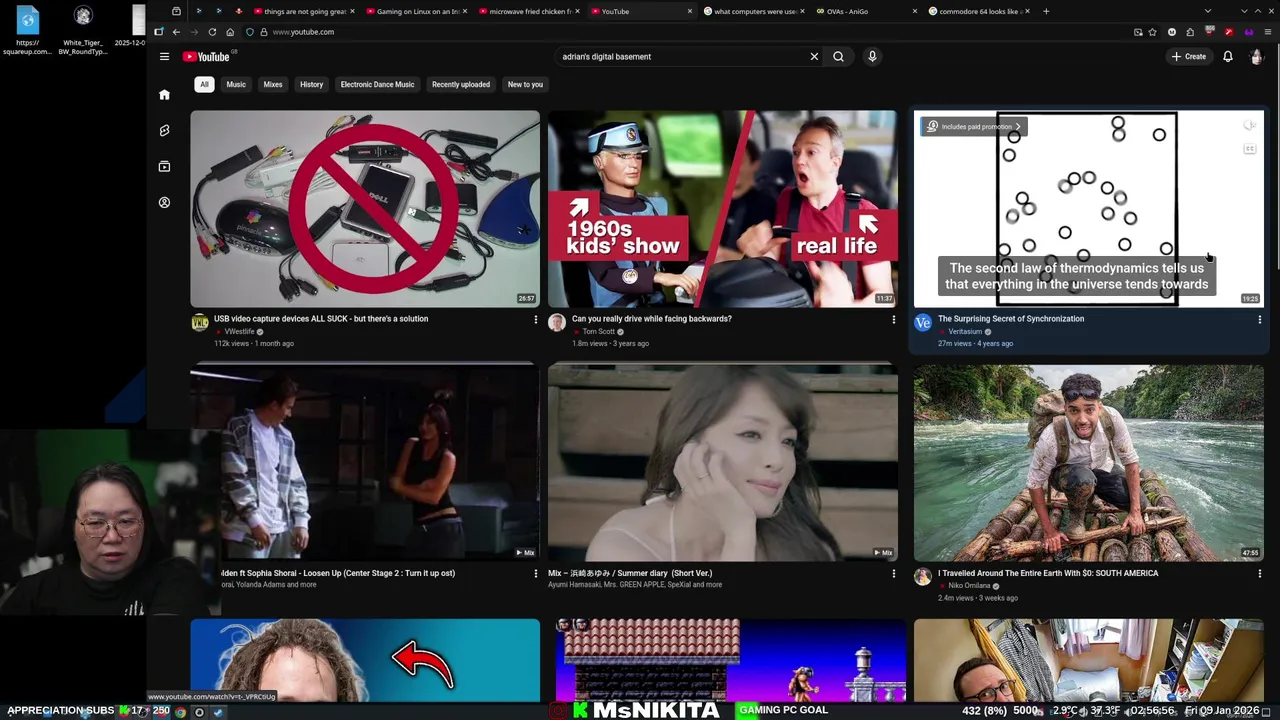Open the You page in mini sidebar
The width and height of the screenshot is (1280, 720).
pyautogui.click(x=164, y=203)
